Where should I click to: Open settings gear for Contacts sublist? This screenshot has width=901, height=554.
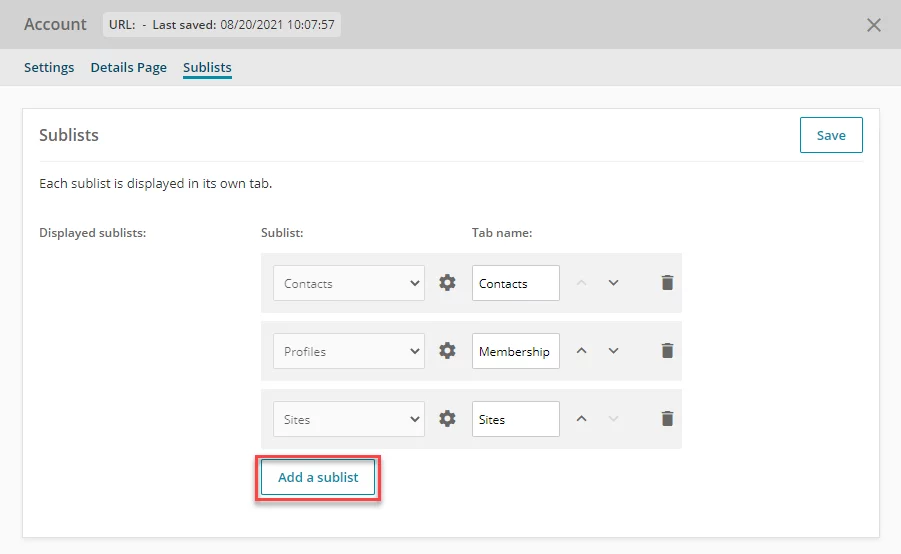[x=447, y=283]
